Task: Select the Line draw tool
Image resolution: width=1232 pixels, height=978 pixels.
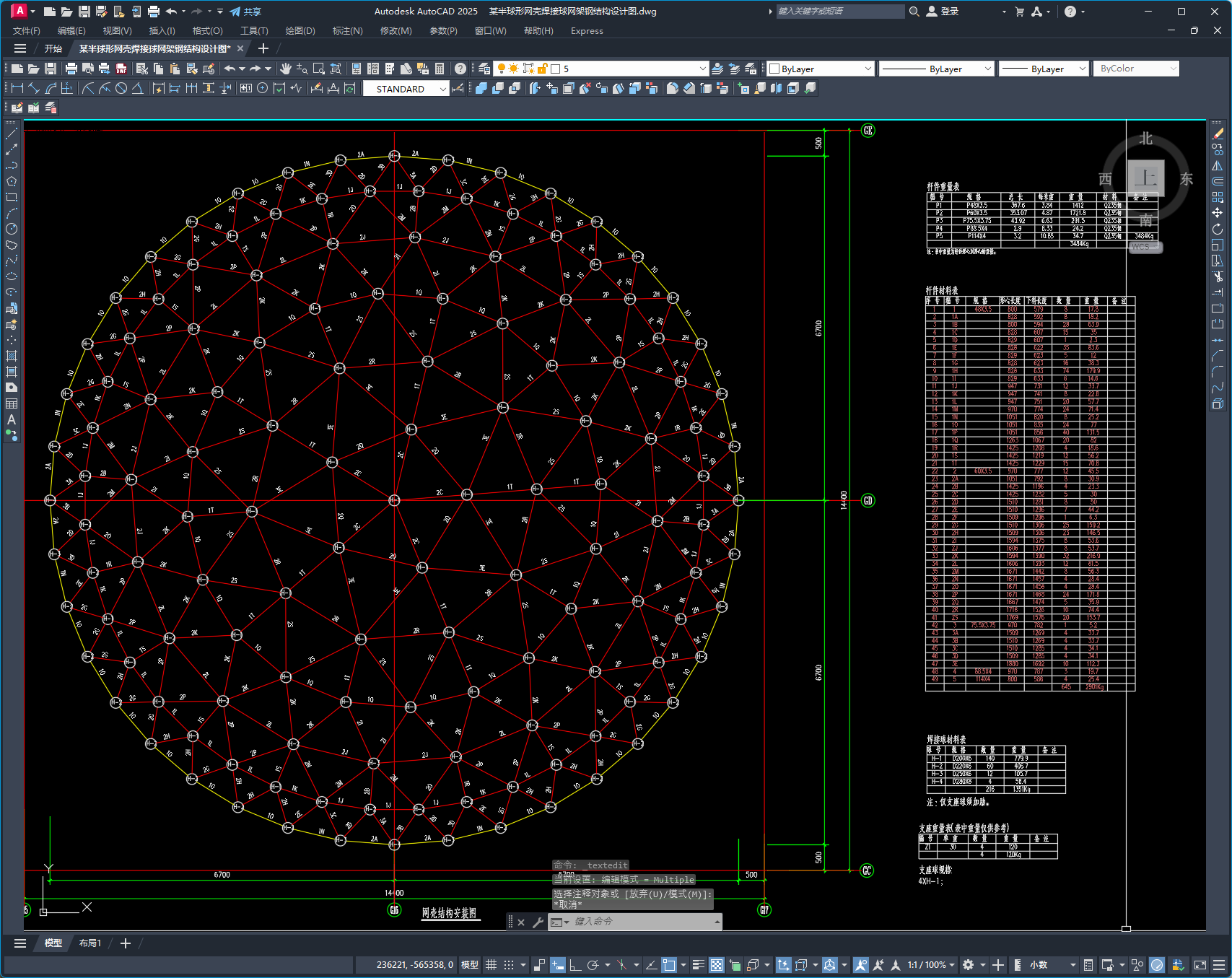Action: pyautogui.click(x=12, y=134)
